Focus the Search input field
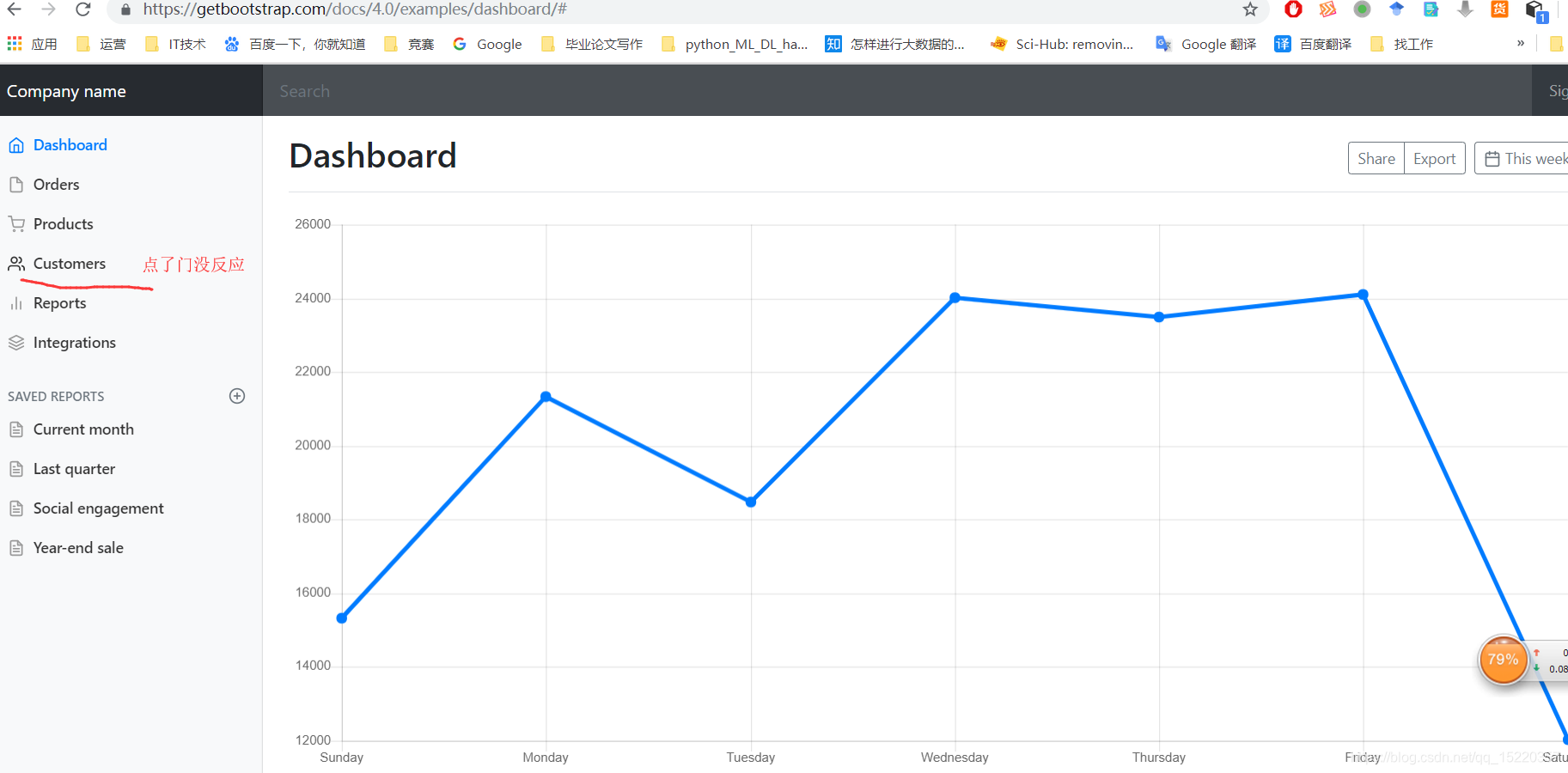 click(x=897, y=91)
